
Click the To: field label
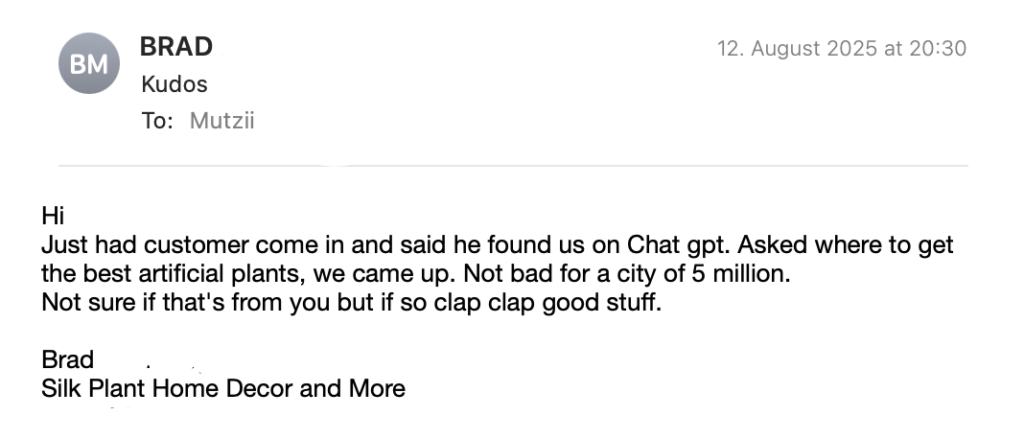coord(157,121)
